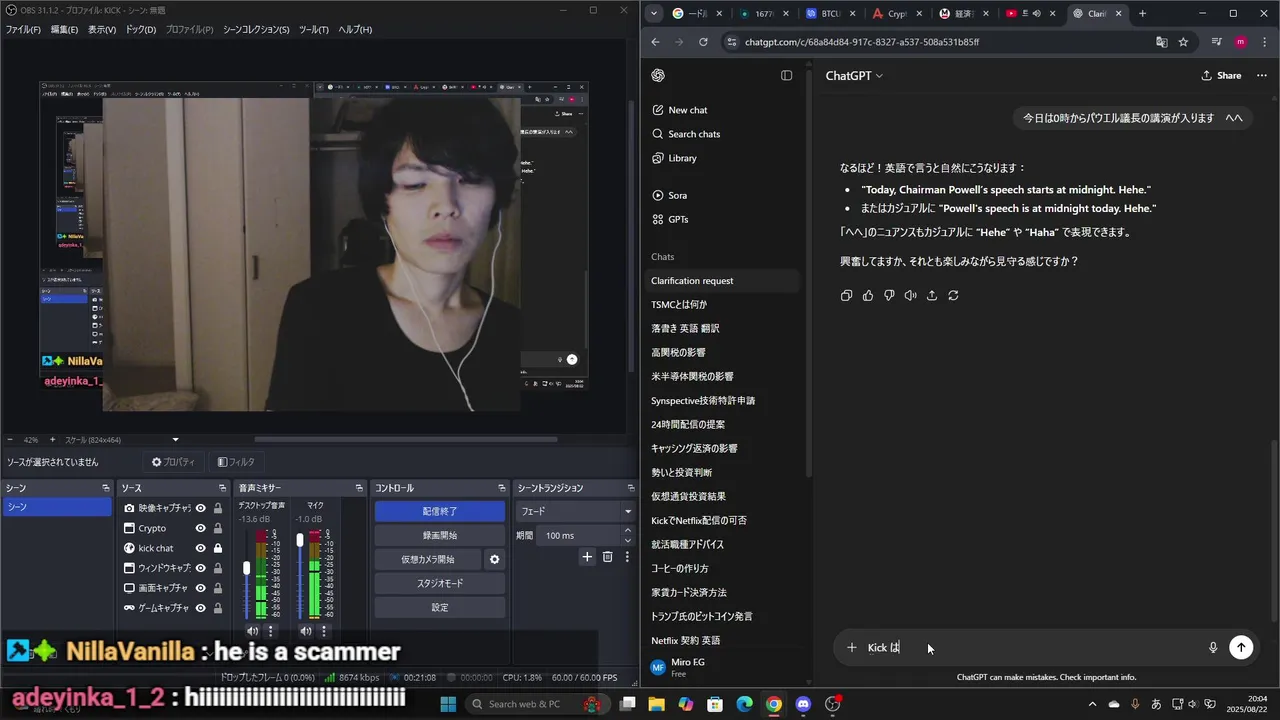Attach a file with plus icon

(852, 648)
